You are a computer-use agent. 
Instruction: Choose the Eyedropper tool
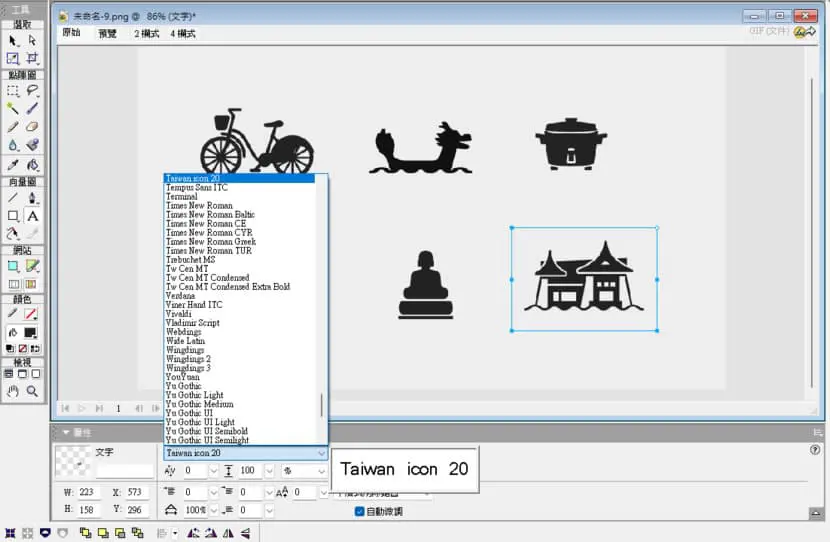pyautogui.click(x=13, y=165)
